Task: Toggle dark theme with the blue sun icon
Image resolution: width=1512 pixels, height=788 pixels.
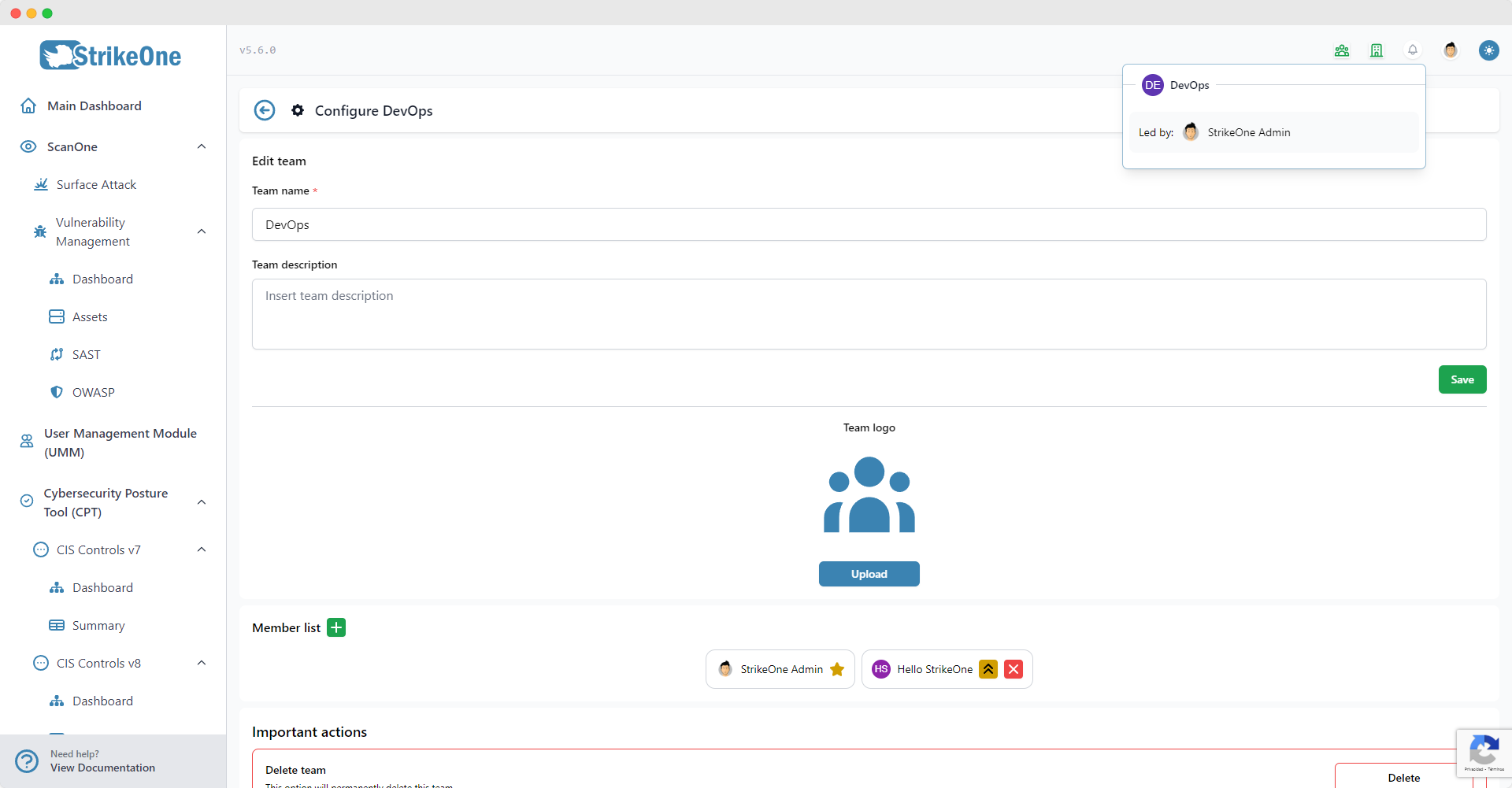Action: [x=1490, y=50]
